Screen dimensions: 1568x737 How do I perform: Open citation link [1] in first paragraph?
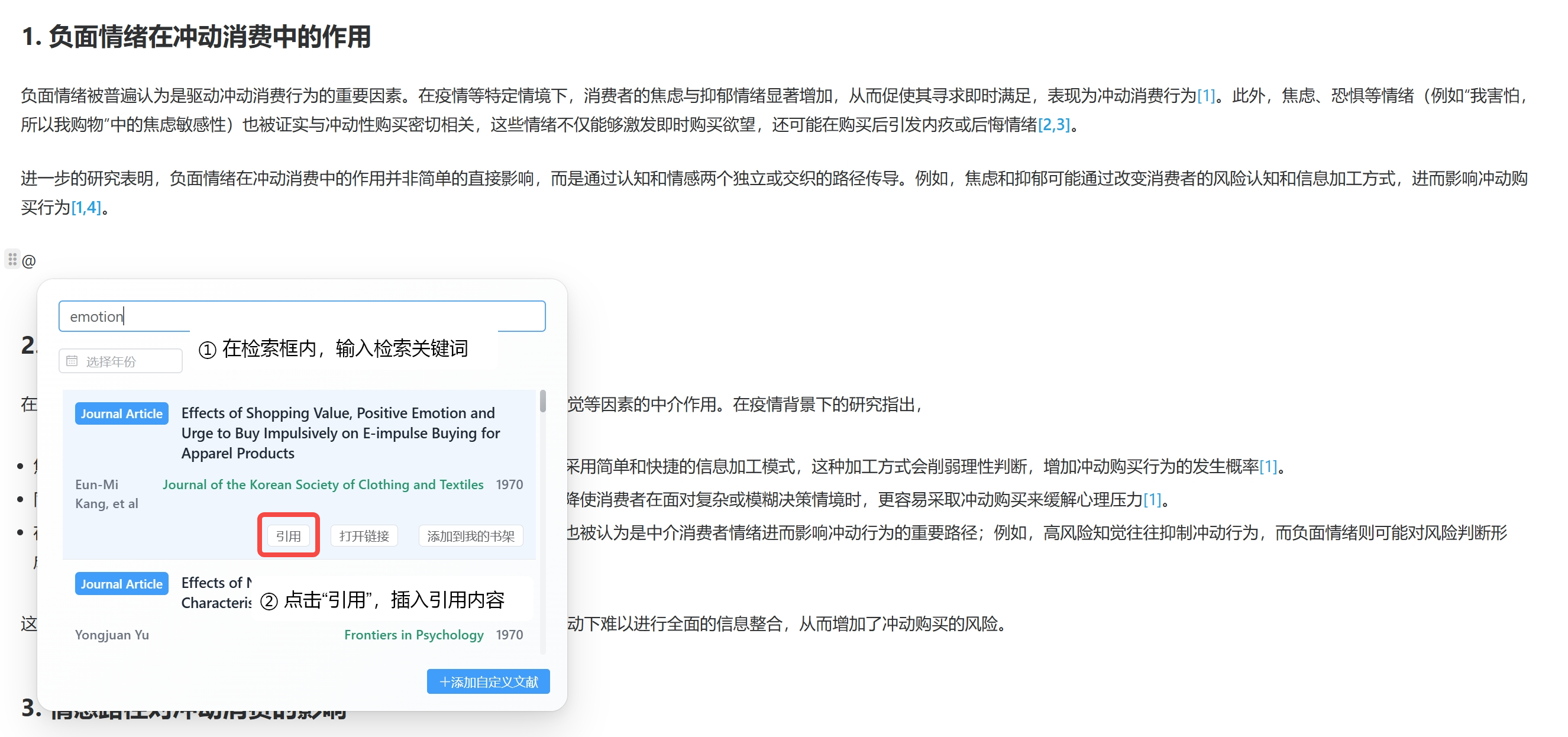1206,96
